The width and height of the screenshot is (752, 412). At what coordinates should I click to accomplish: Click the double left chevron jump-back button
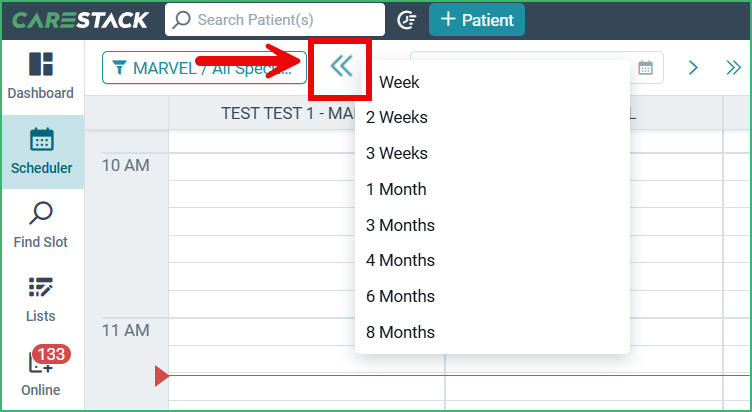click(342, 66)
